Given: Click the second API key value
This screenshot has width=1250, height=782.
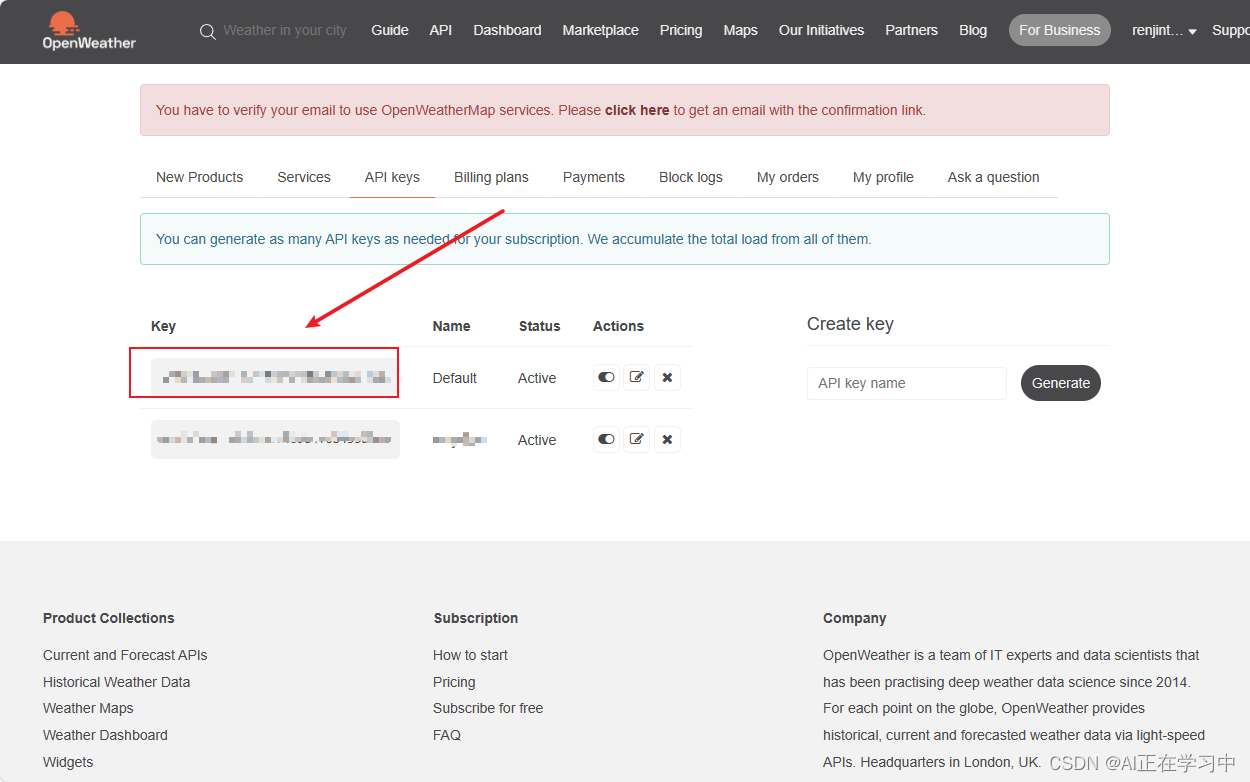Looking at the screenshot, I should (275, 440).
